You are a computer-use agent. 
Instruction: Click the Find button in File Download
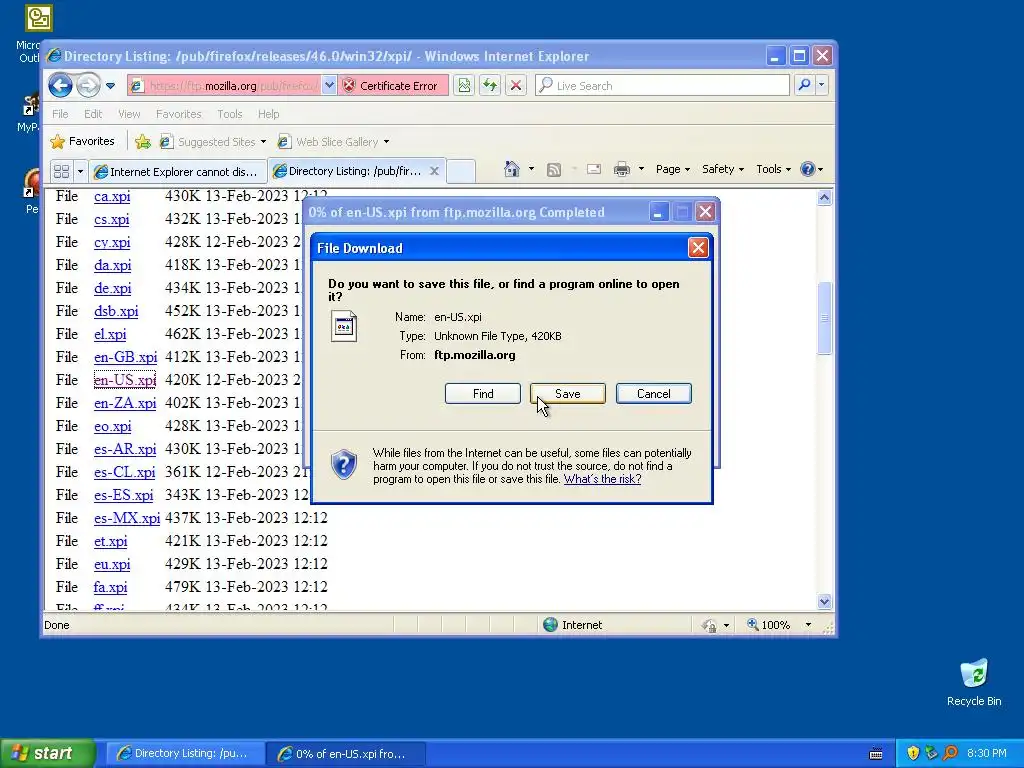[x=483, y=394]
